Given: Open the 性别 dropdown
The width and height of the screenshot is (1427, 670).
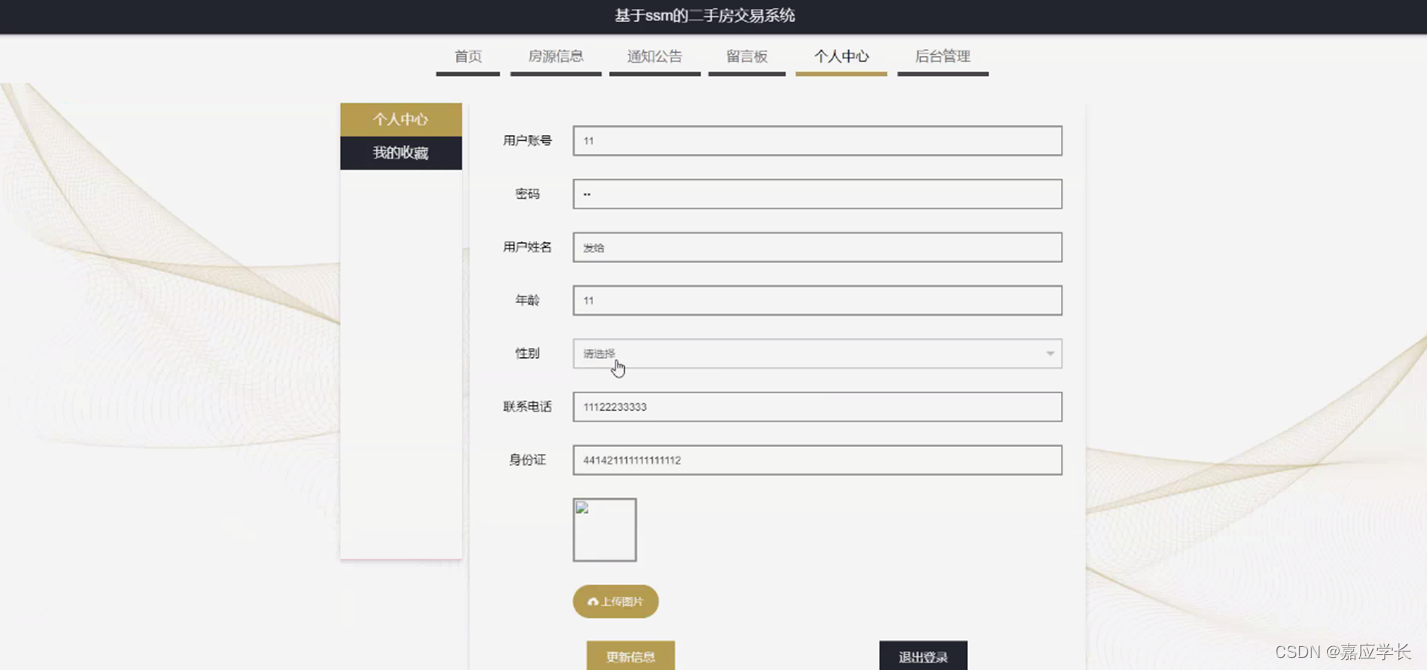Looking at the screenshot, I should point(817,353).
